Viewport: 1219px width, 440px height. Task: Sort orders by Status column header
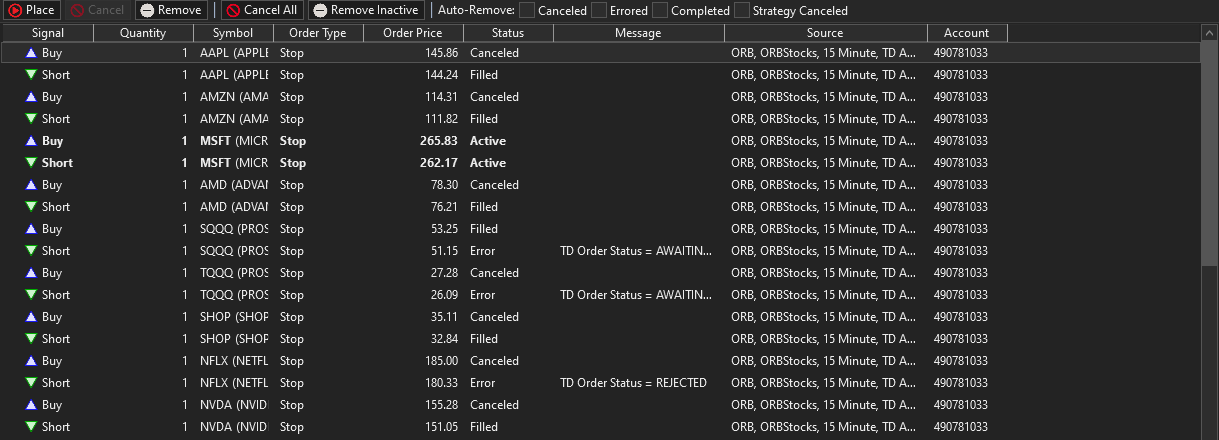coord(507,33)
